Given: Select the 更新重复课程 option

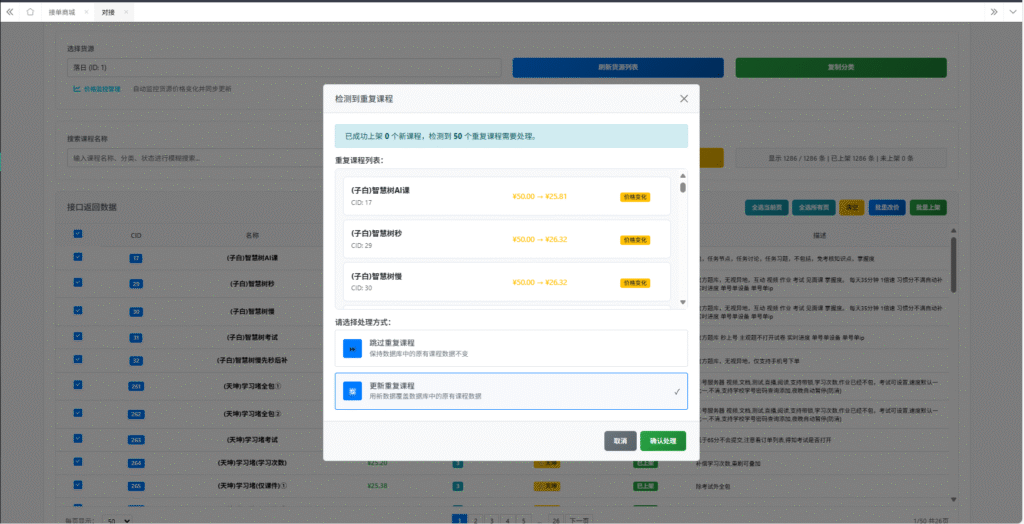Looking at the screenshot, I should click(511, 391).
